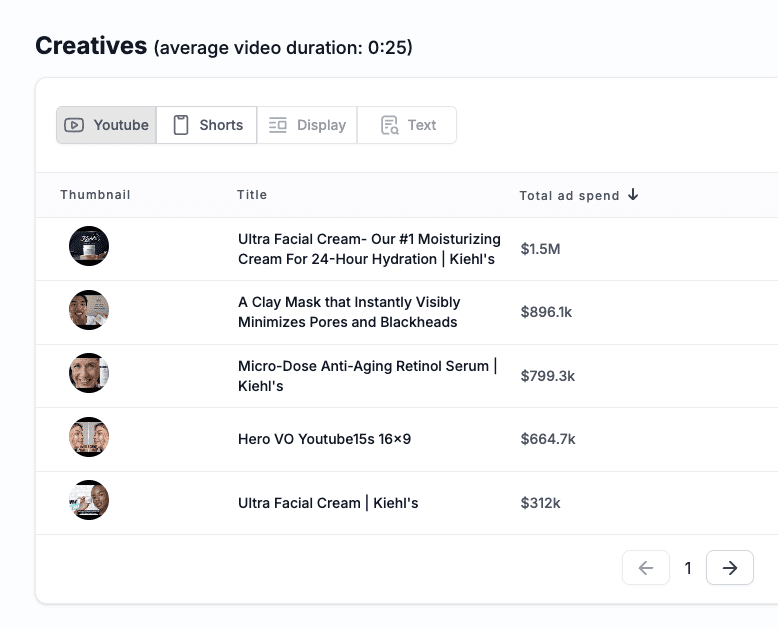Click the Retinol Serum video thumbnail
The height and width of the screenshot is (628, 778).
point(89,373)
